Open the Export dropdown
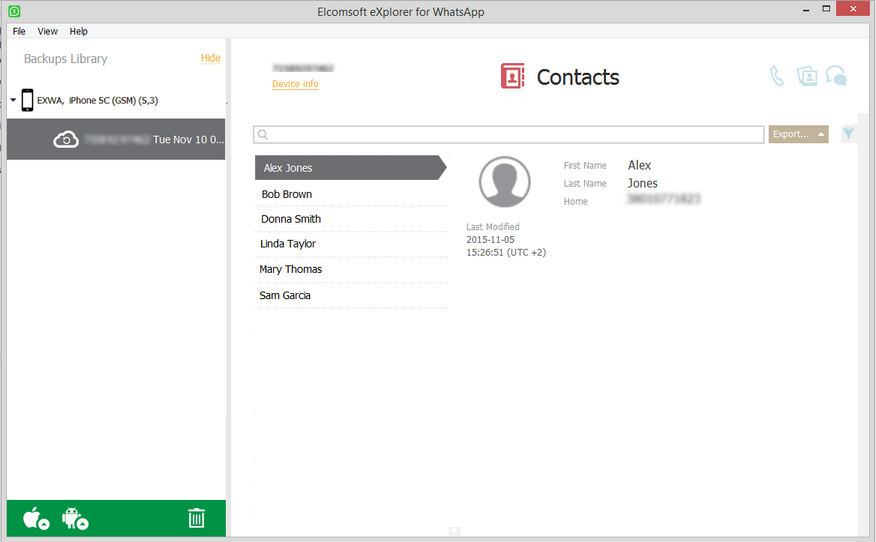The image size is (876, 542). (x=798, y=134)
